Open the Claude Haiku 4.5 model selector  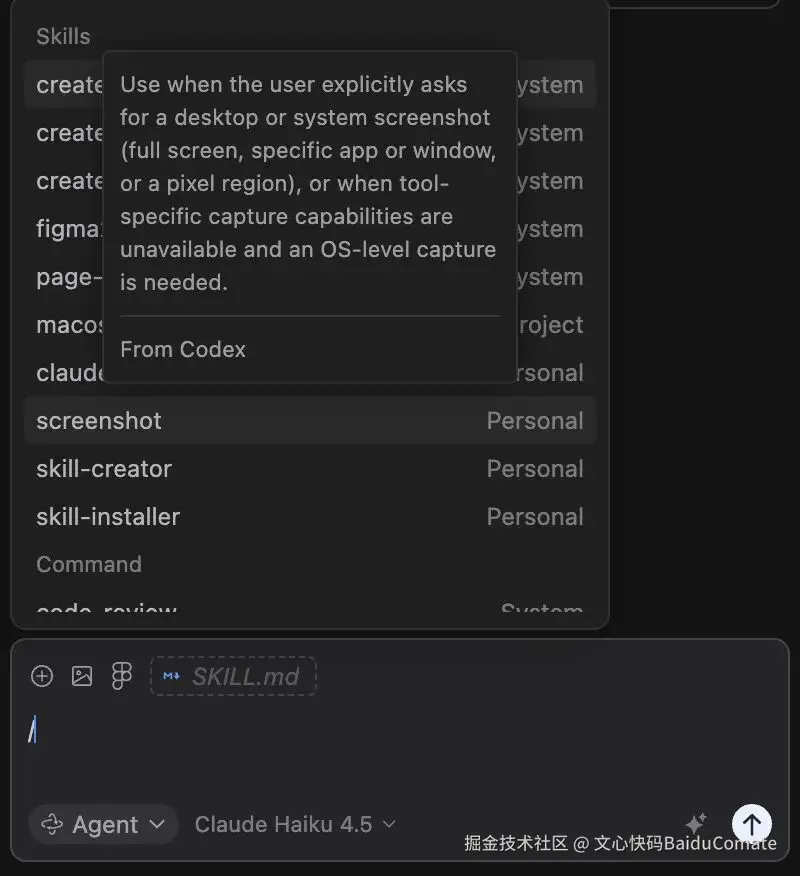295,825
